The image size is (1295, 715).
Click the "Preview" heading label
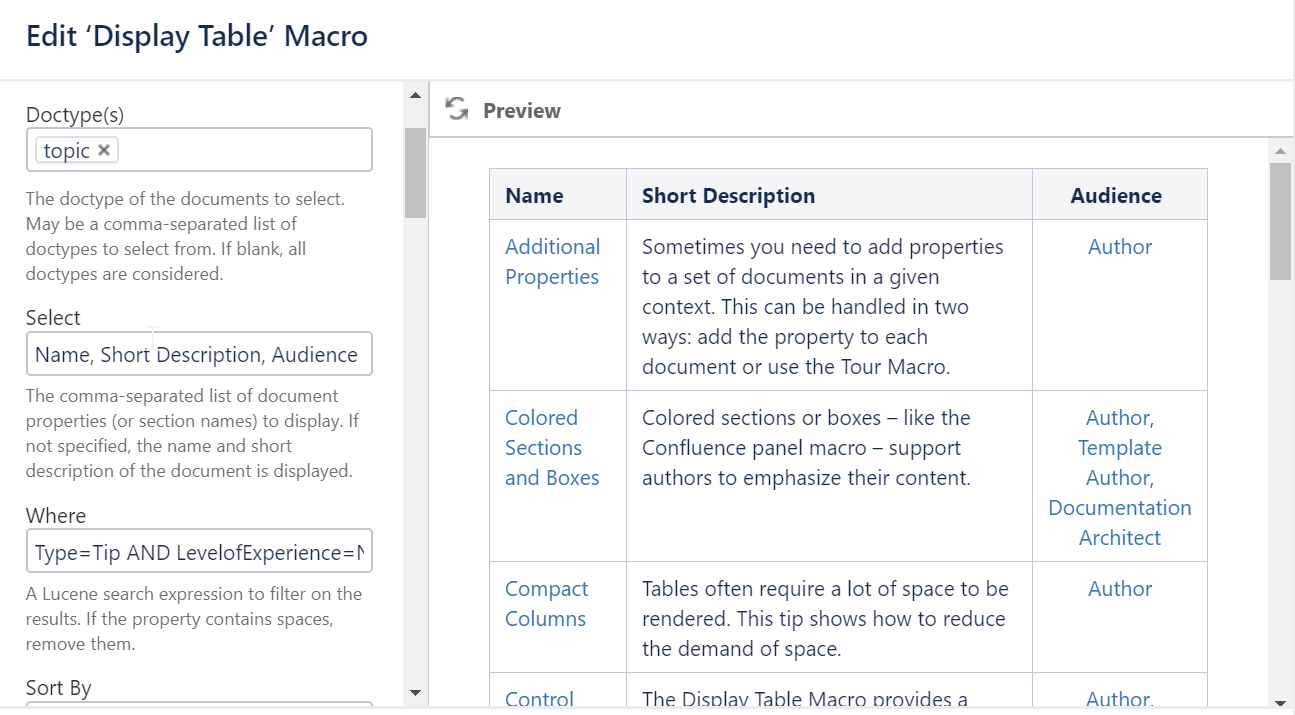pos(521,111)
